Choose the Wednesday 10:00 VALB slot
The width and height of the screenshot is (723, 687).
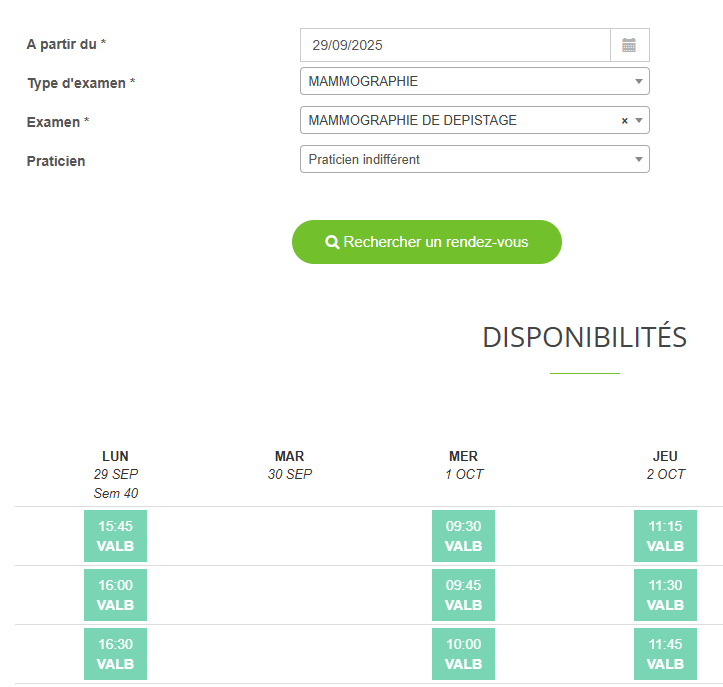(x=463, y=654)
